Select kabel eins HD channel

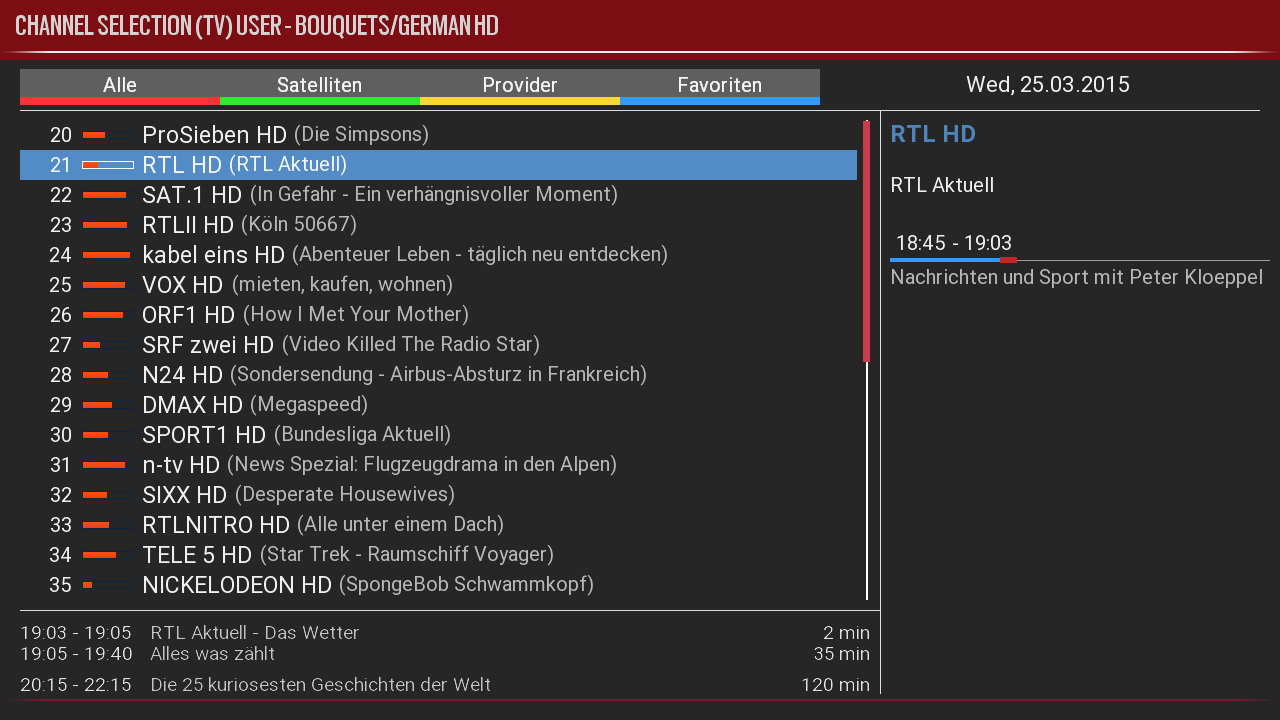click(x=438, y=255)
